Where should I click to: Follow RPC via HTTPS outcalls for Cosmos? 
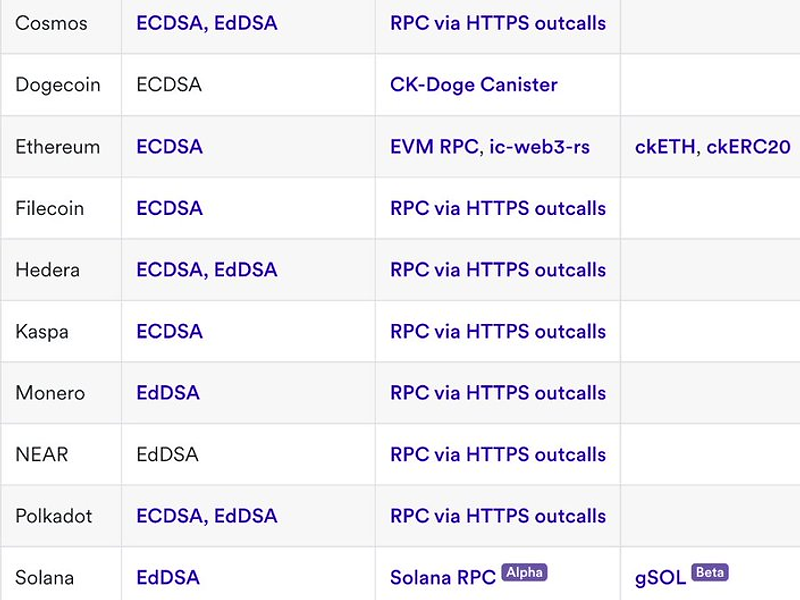pyautogui.click(x=498, y=23)
